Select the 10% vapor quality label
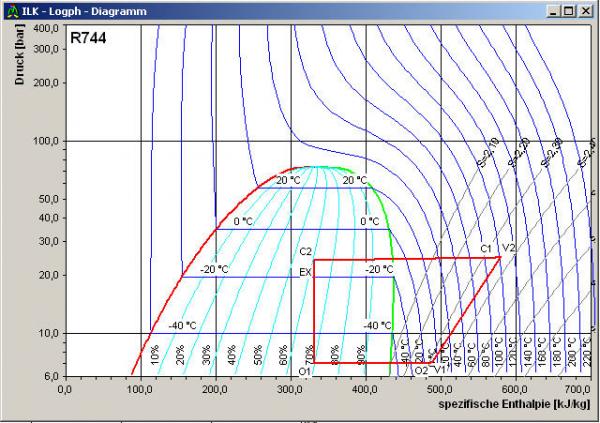Screen dimensions: 600x423 [x=154, y=354]
